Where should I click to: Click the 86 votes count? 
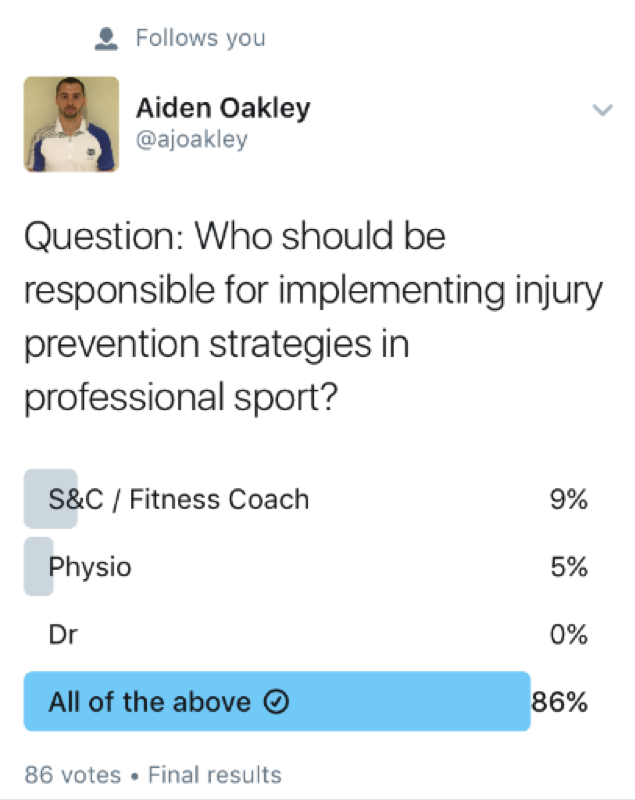(x=72, y=774)
